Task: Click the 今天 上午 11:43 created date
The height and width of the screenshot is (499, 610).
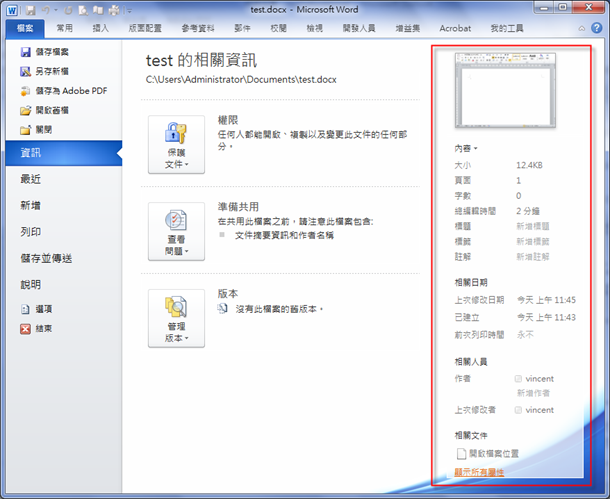Action: pyautogui.click(x=546, y=317)
